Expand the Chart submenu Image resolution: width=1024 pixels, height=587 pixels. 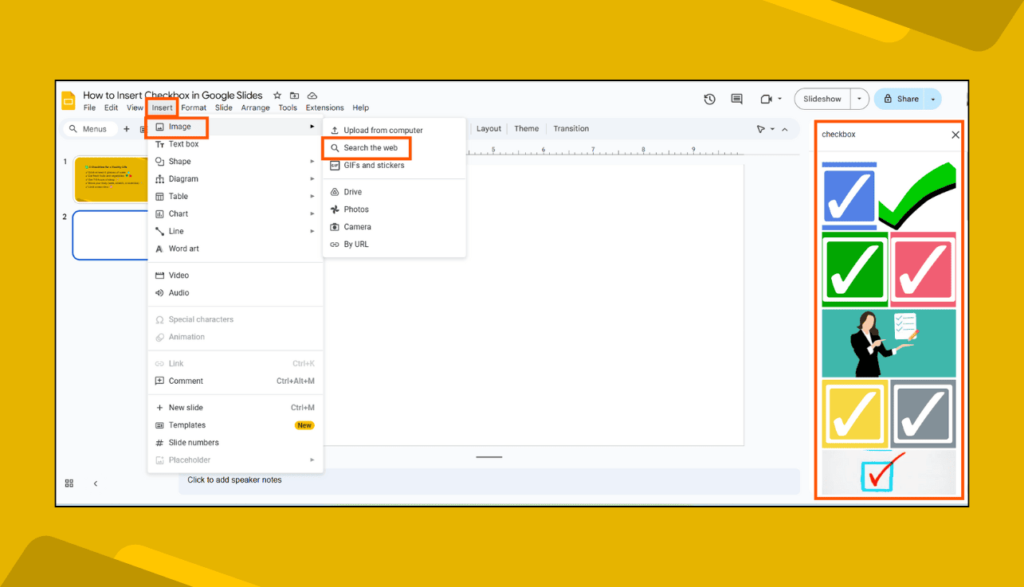(x=235, y=214)
